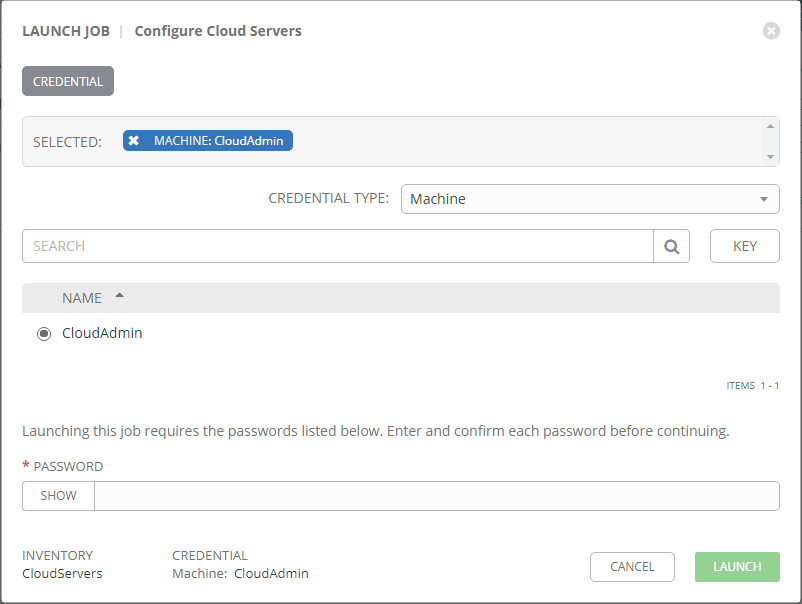
Task: Remove the MACHINE: CloudAdmin tag via its X
Action: click(x=134, y=141)
